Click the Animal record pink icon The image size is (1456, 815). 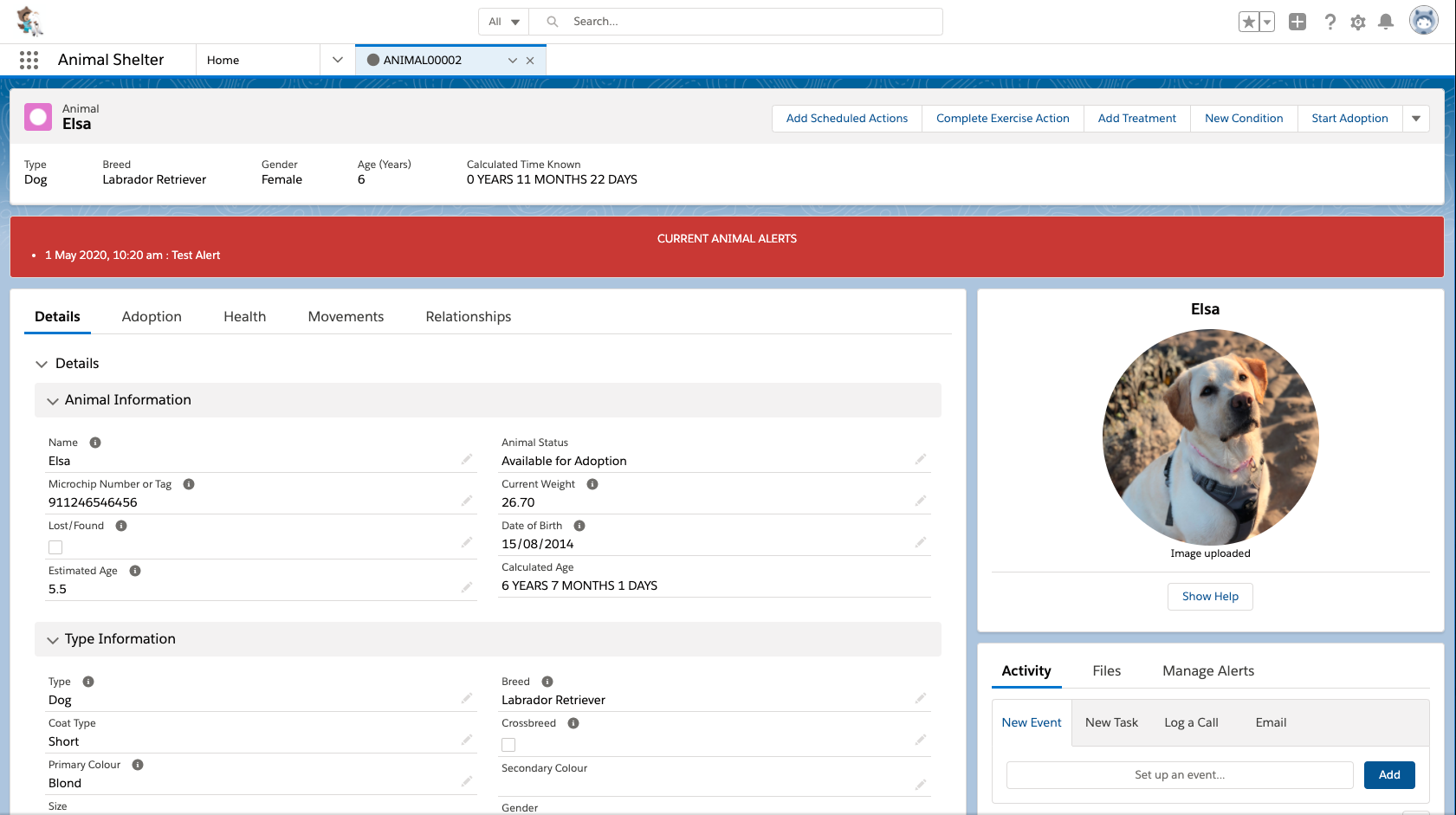click(x=38, y=117)
